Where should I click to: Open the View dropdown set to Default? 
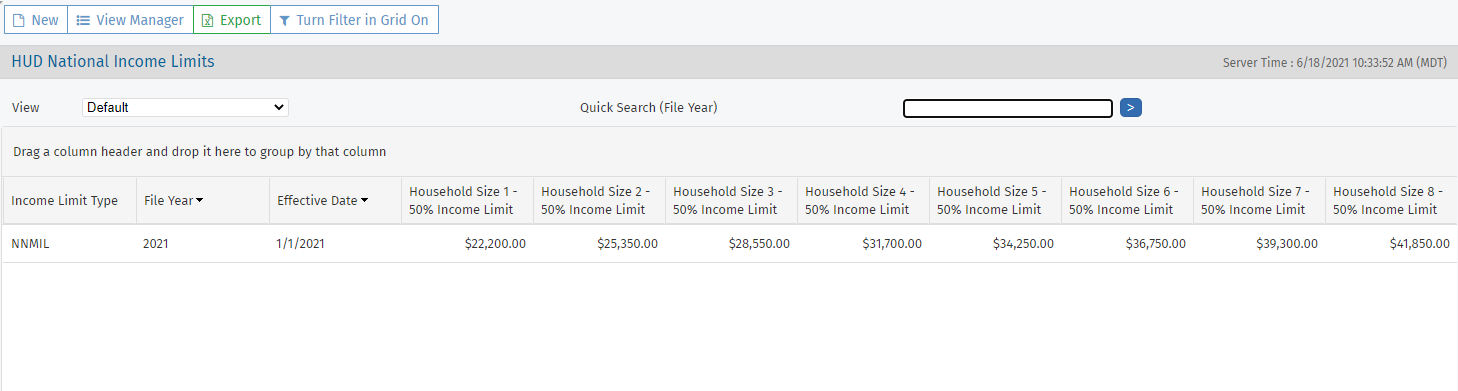[185, 107]
